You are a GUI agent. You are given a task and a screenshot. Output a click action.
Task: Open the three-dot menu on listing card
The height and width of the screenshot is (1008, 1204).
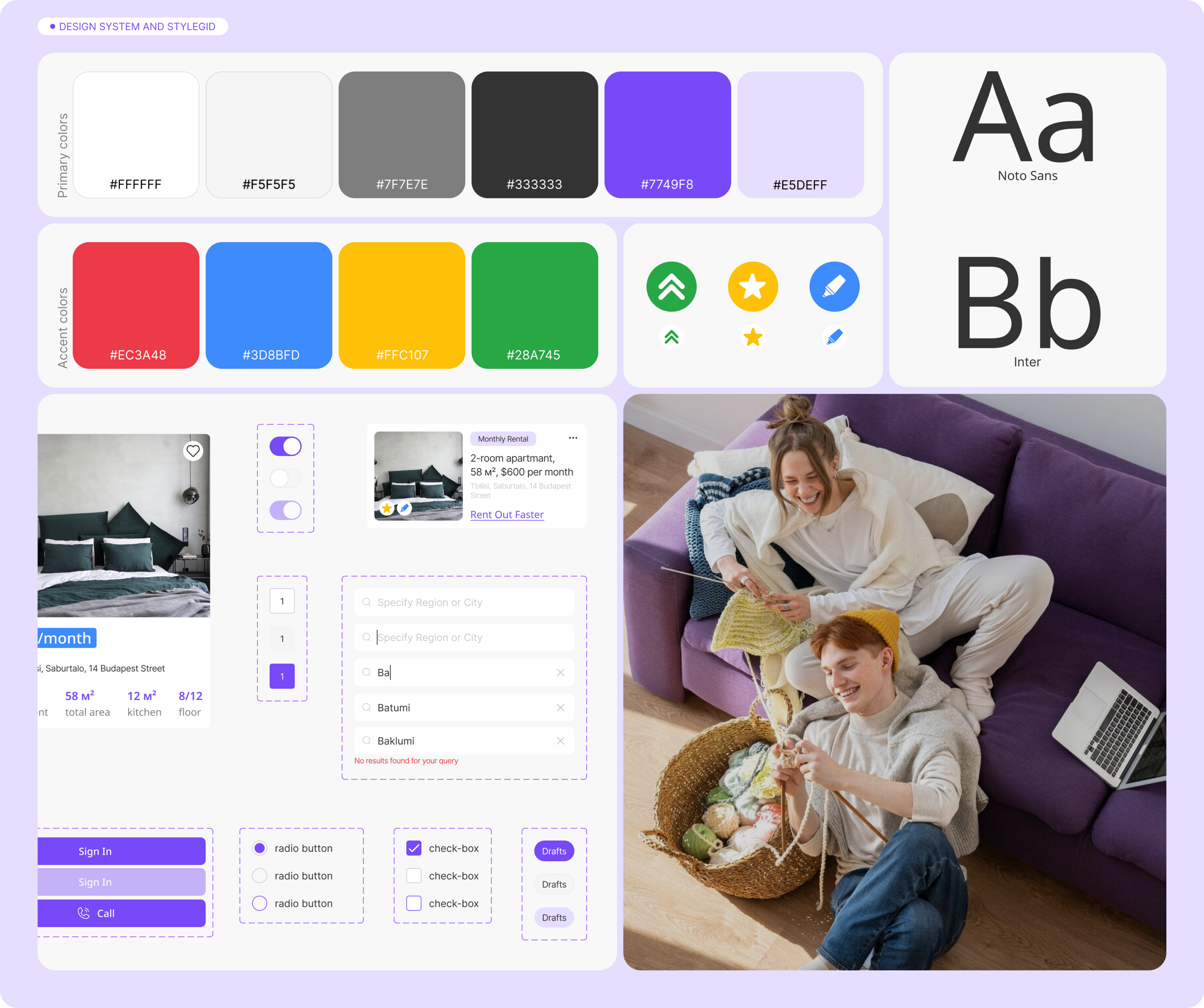pyautogui.click(x=573, y=438)
